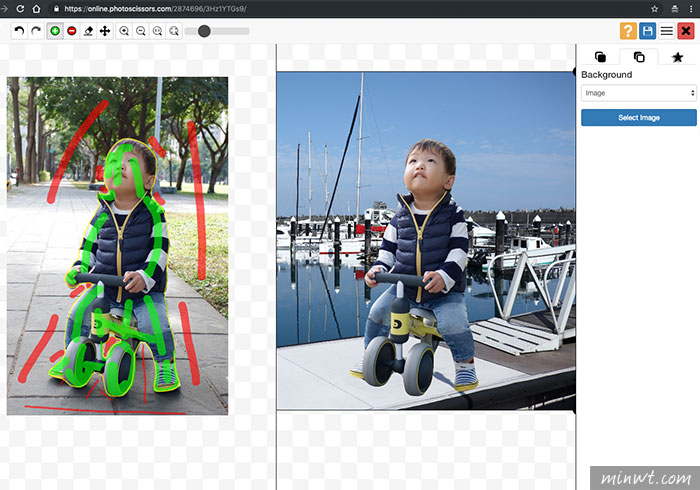
Task: Select the green foreground marker tool
Action: (x=55, y=31)
